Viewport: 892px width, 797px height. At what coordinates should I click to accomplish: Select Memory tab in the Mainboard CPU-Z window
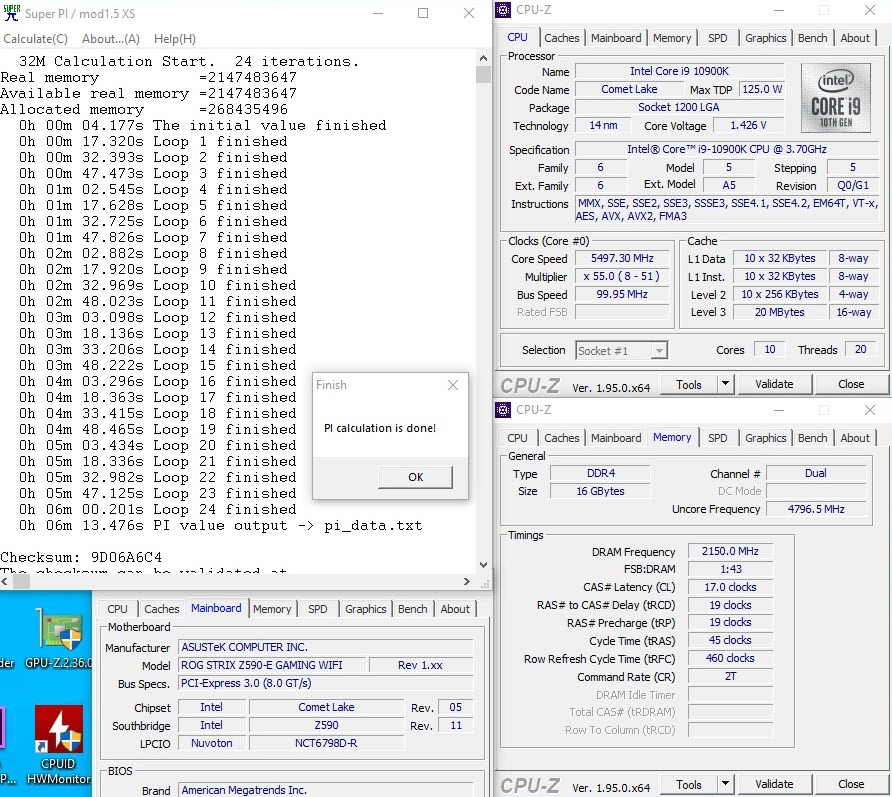click(x=272, y=609)
